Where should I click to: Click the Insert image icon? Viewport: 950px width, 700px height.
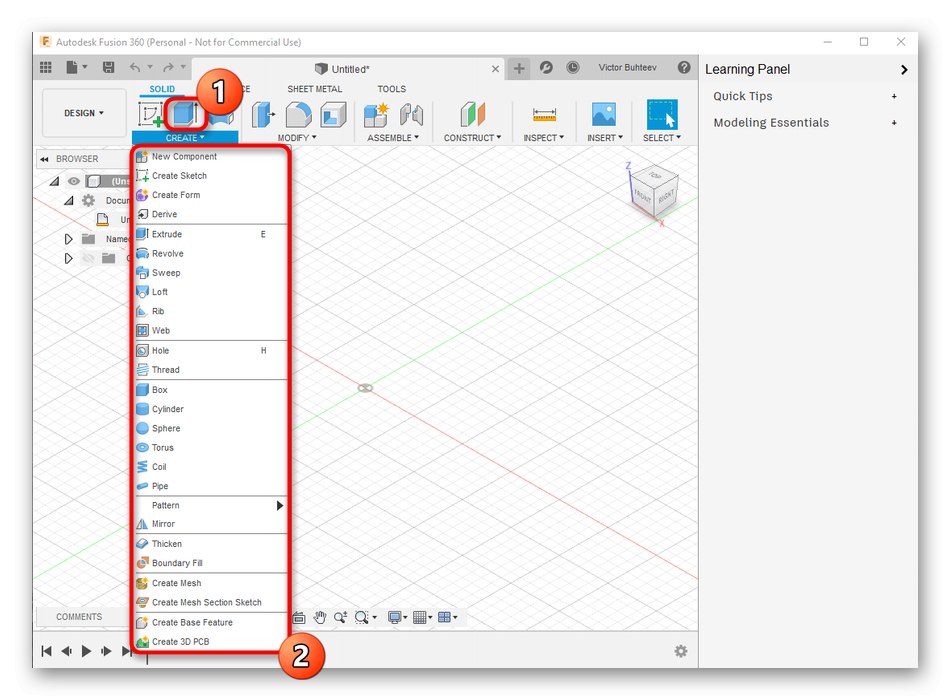604,115
